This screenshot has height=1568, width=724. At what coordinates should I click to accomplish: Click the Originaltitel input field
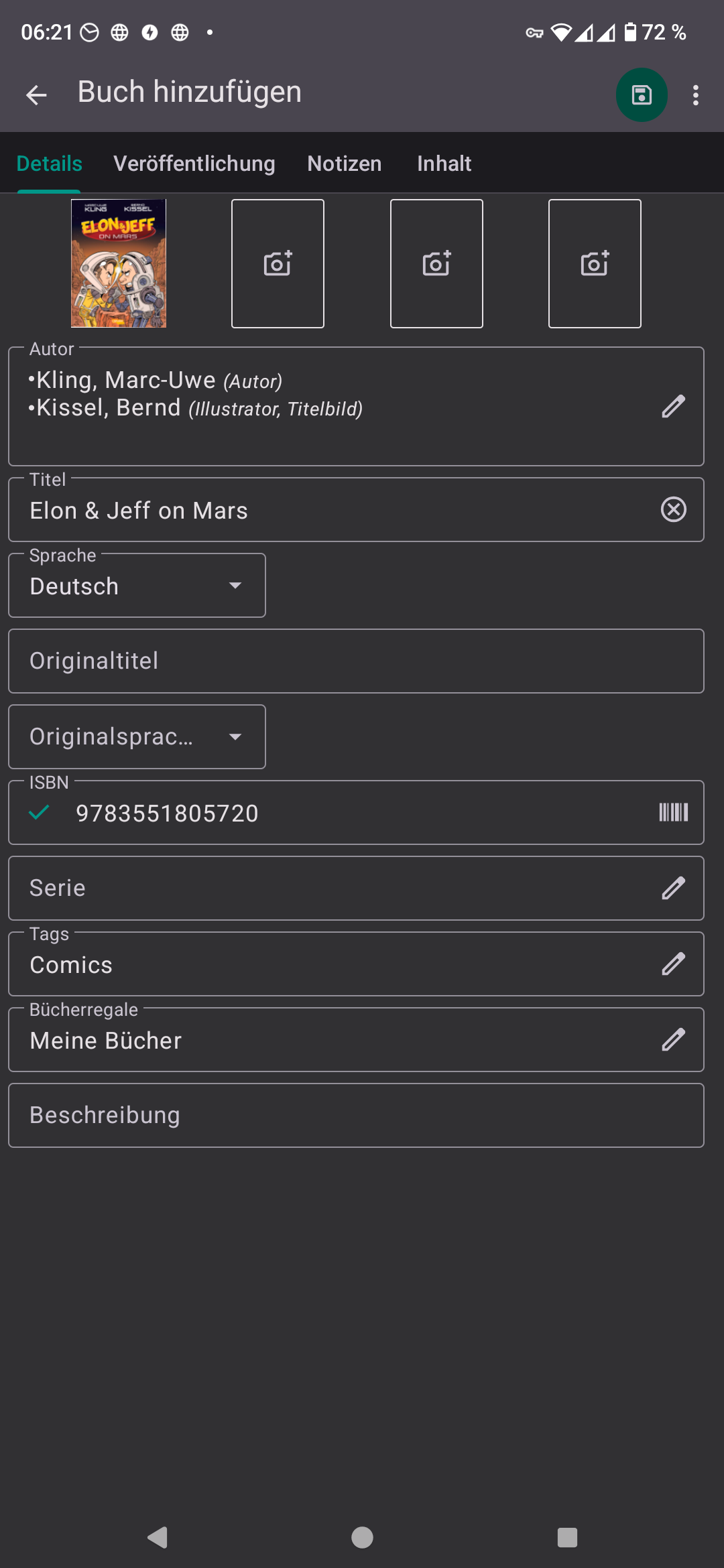(x=356, y=661)
